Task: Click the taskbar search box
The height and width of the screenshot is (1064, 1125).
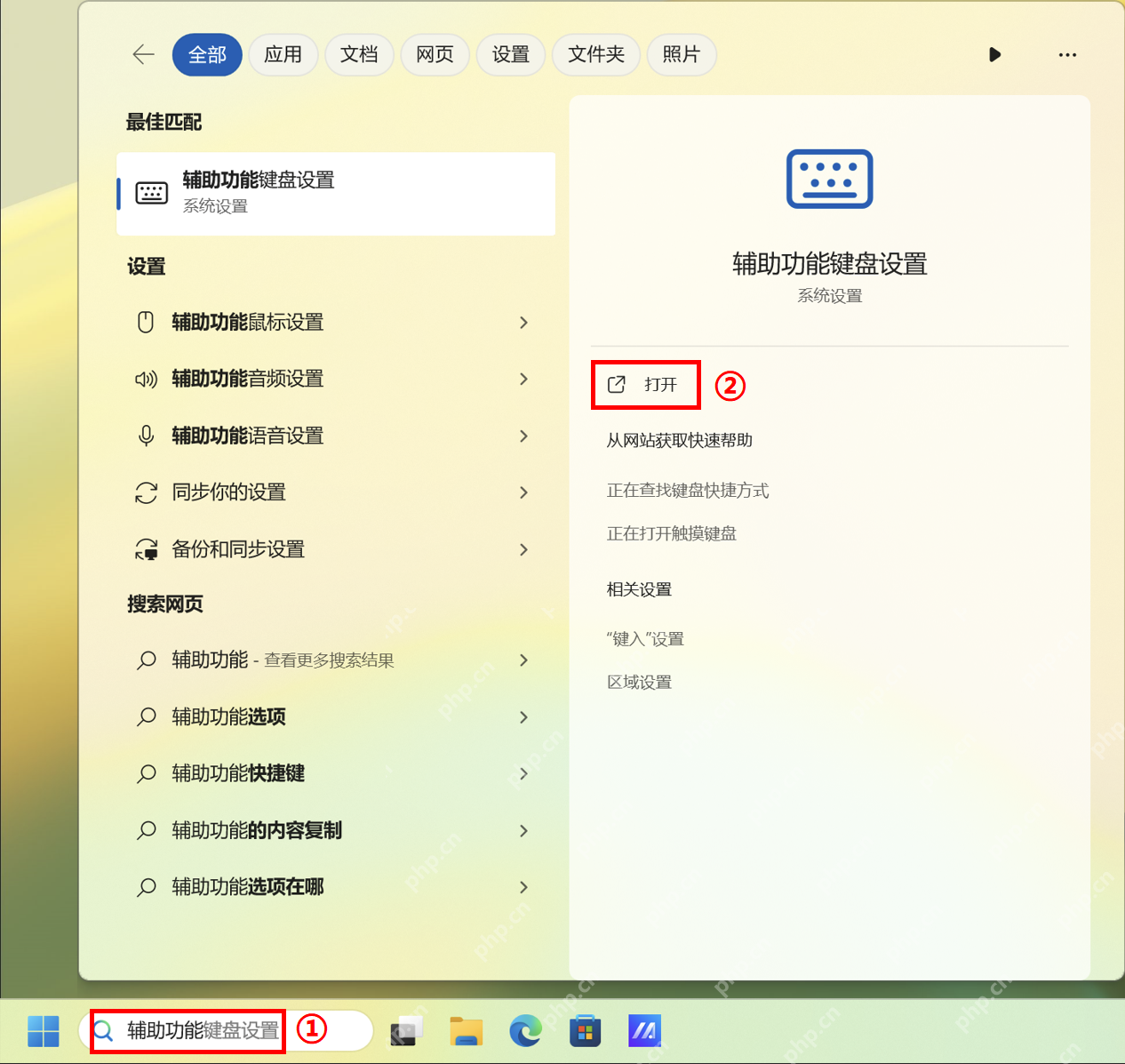Action: tap(226, 1031)
